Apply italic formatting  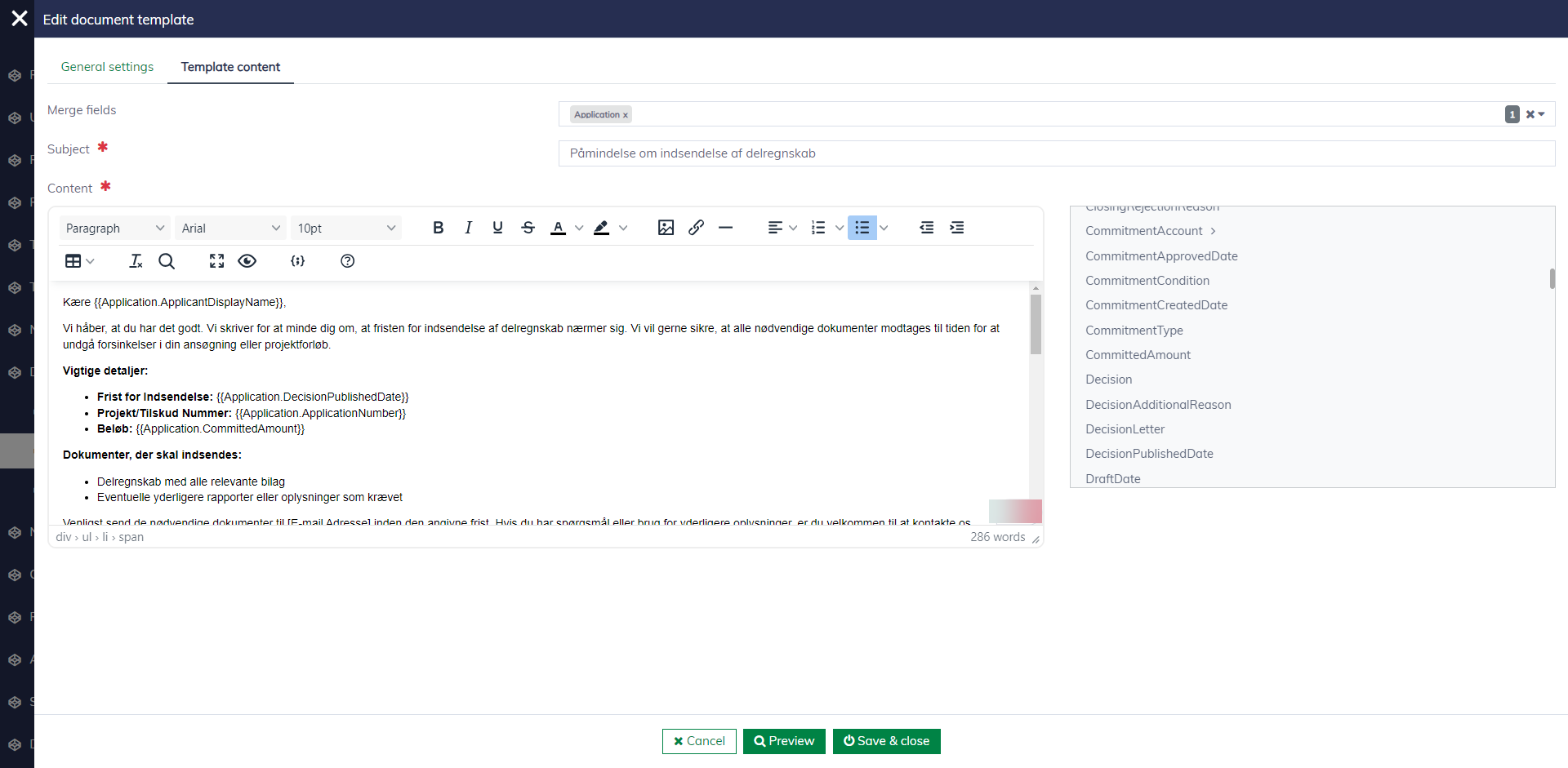(x=468, y=228)
